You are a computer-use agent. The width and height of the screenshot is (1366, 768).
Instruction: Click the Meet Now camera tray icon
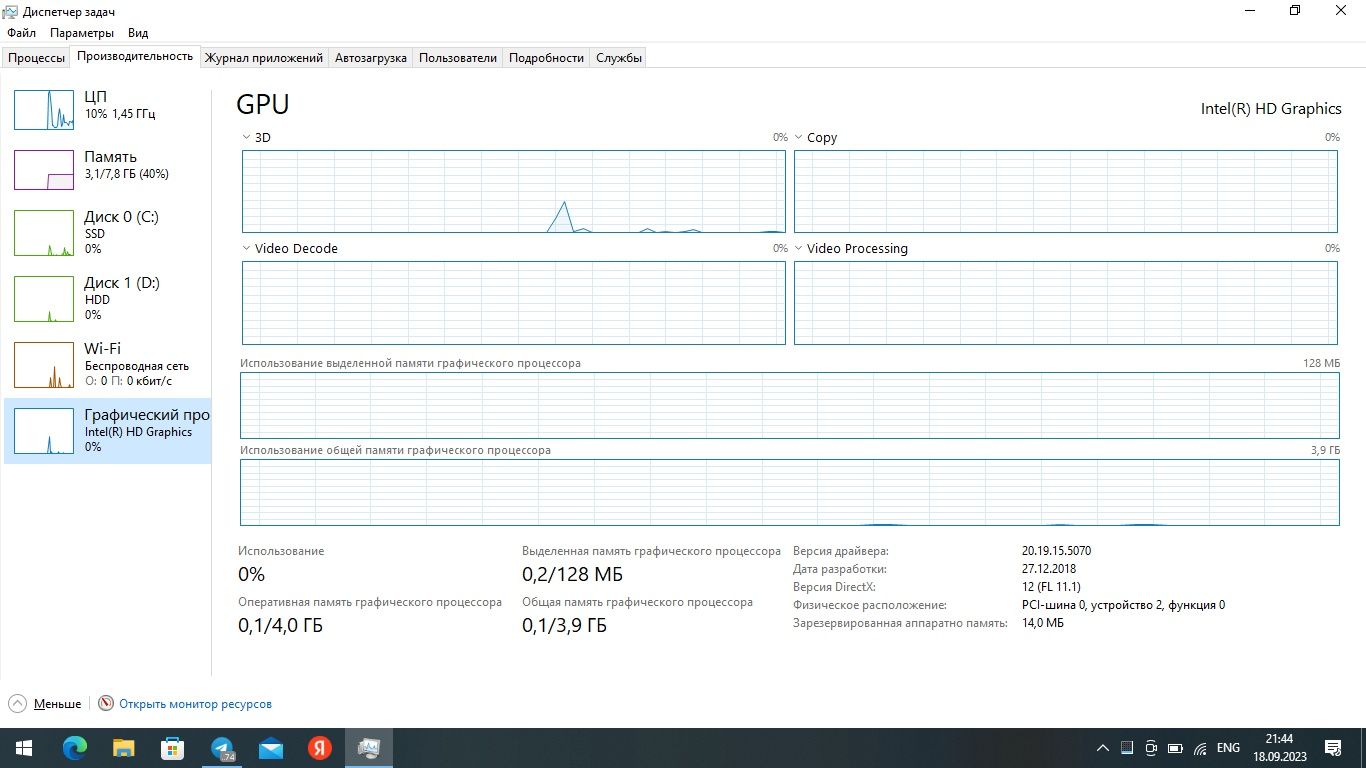[x=1151, y=748]
